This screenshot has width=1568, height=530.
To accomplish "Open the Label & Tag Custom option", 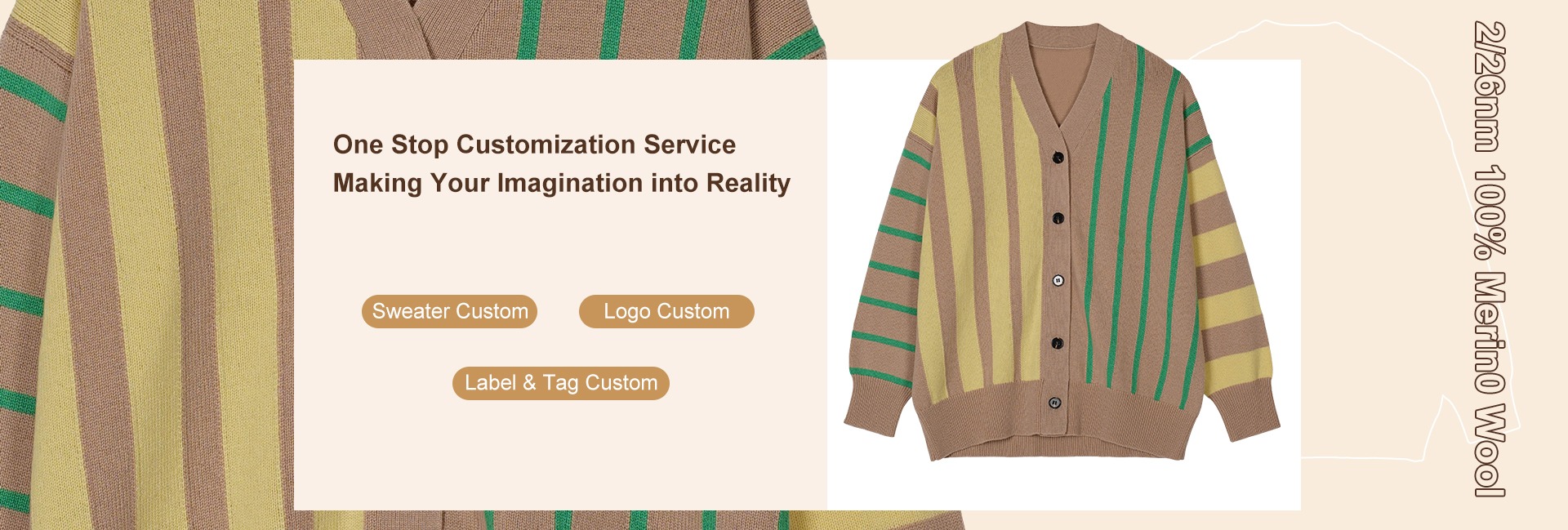I will tap(561, 383).
